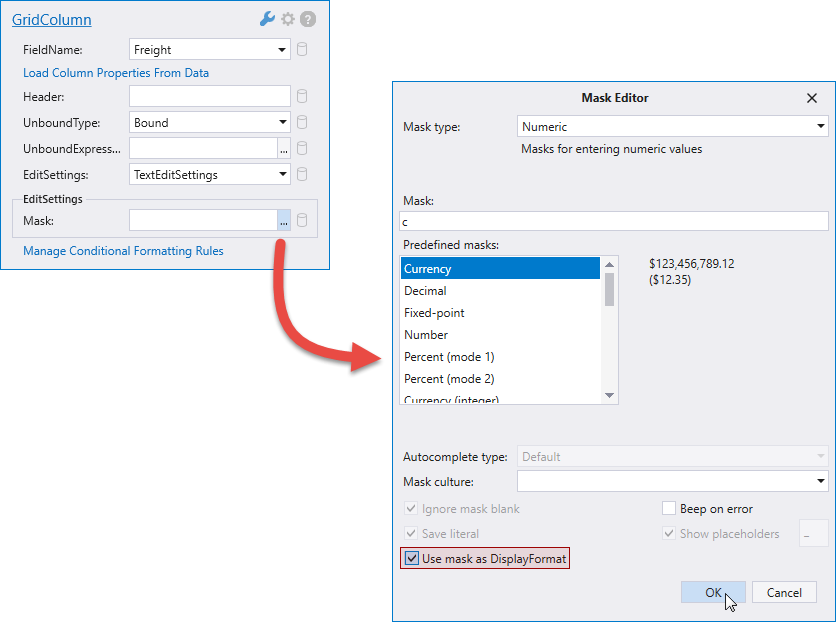Expand the Mask culture dropdown

coord(820,482)
